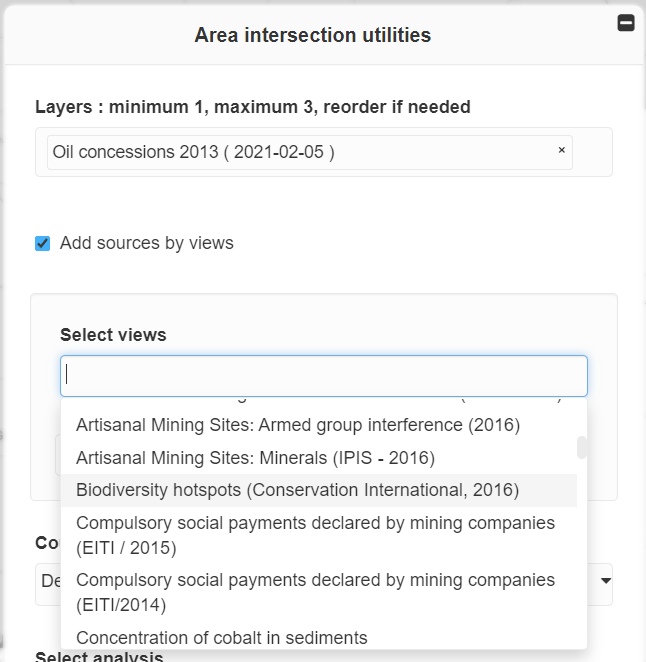
Task: Select Artisanal Mining Sites: Armed group interference (2016)
Action: 298,425
